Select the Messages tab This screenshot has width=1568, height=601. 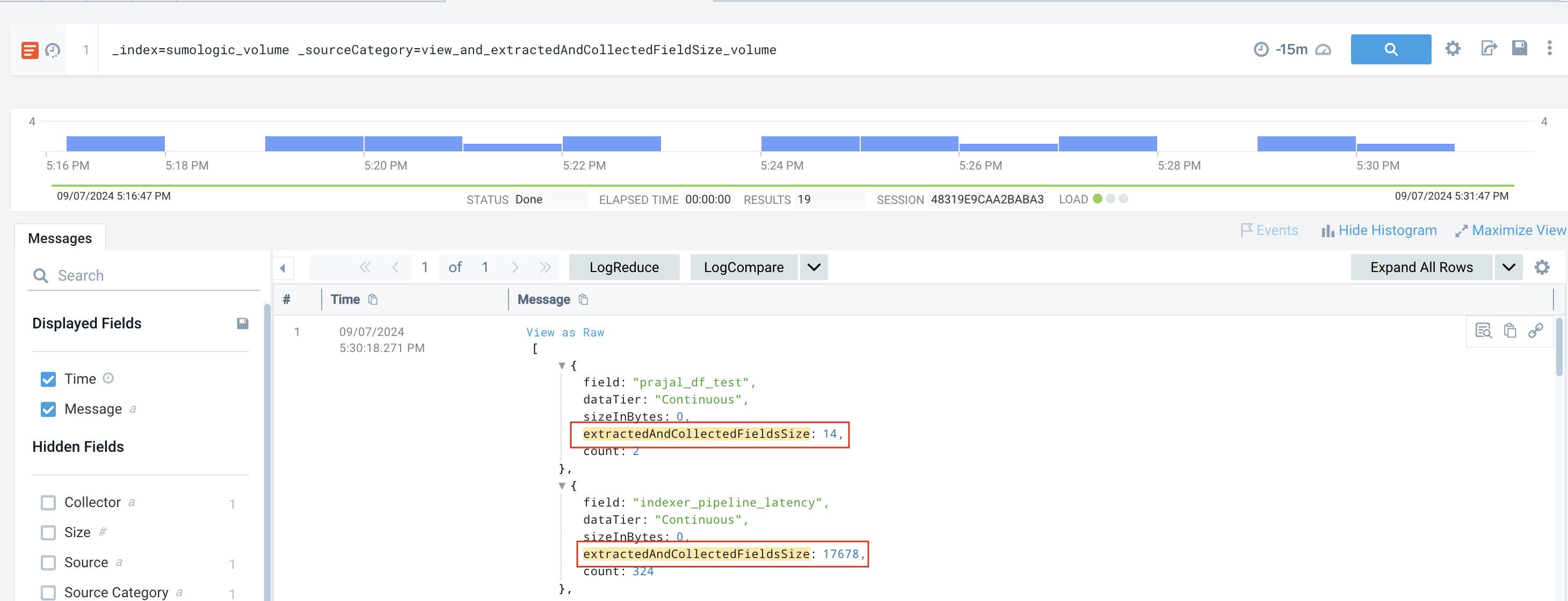60,238
